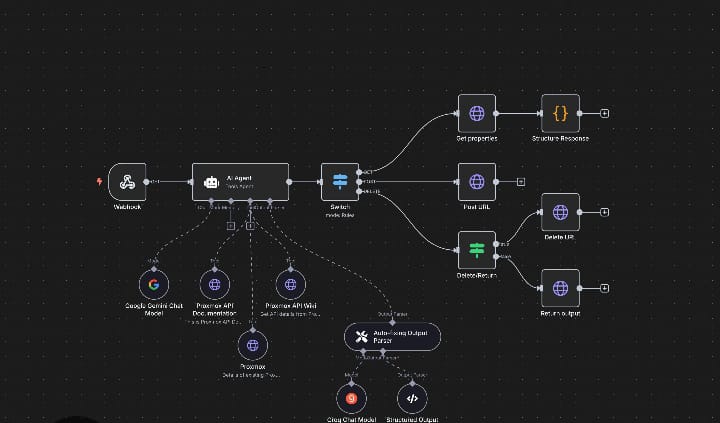Image resolution: width=720 pixels, height=423 pixels.
Task: Click the Delete/Return lower output connector
Action: [496, 257]
